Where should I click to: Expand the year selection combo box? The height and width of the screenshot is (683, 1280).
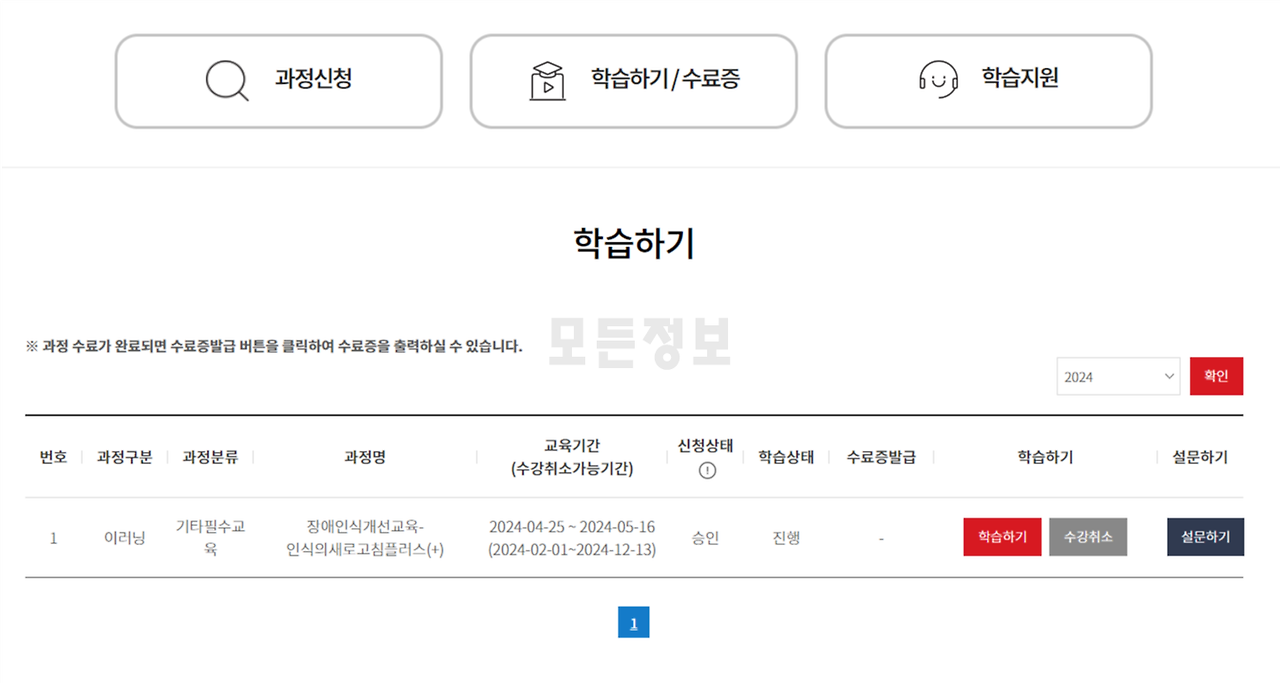pos(1117,376)
